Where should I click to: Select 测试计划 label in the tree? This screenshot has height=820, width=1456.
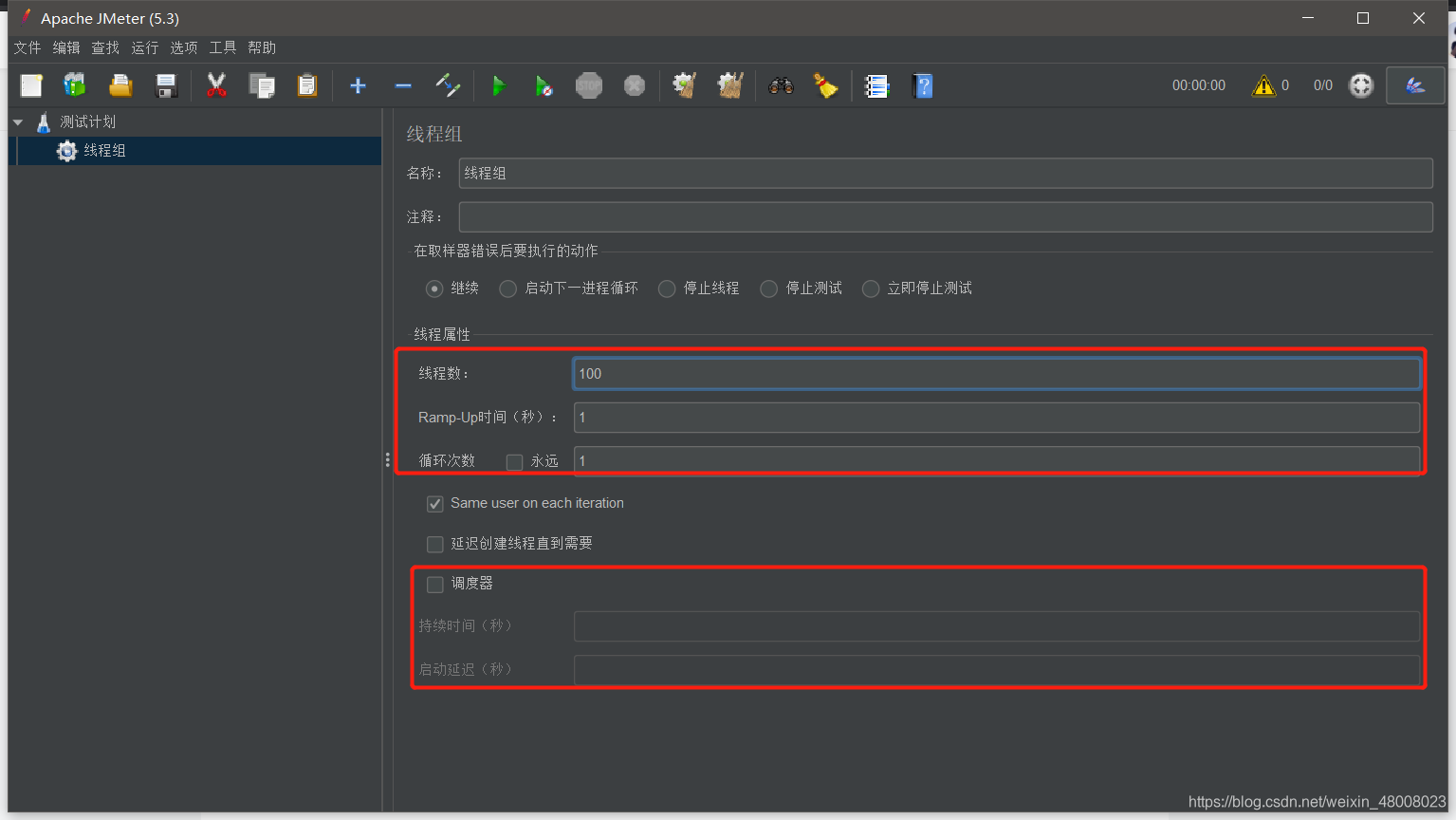click(88, 121)
